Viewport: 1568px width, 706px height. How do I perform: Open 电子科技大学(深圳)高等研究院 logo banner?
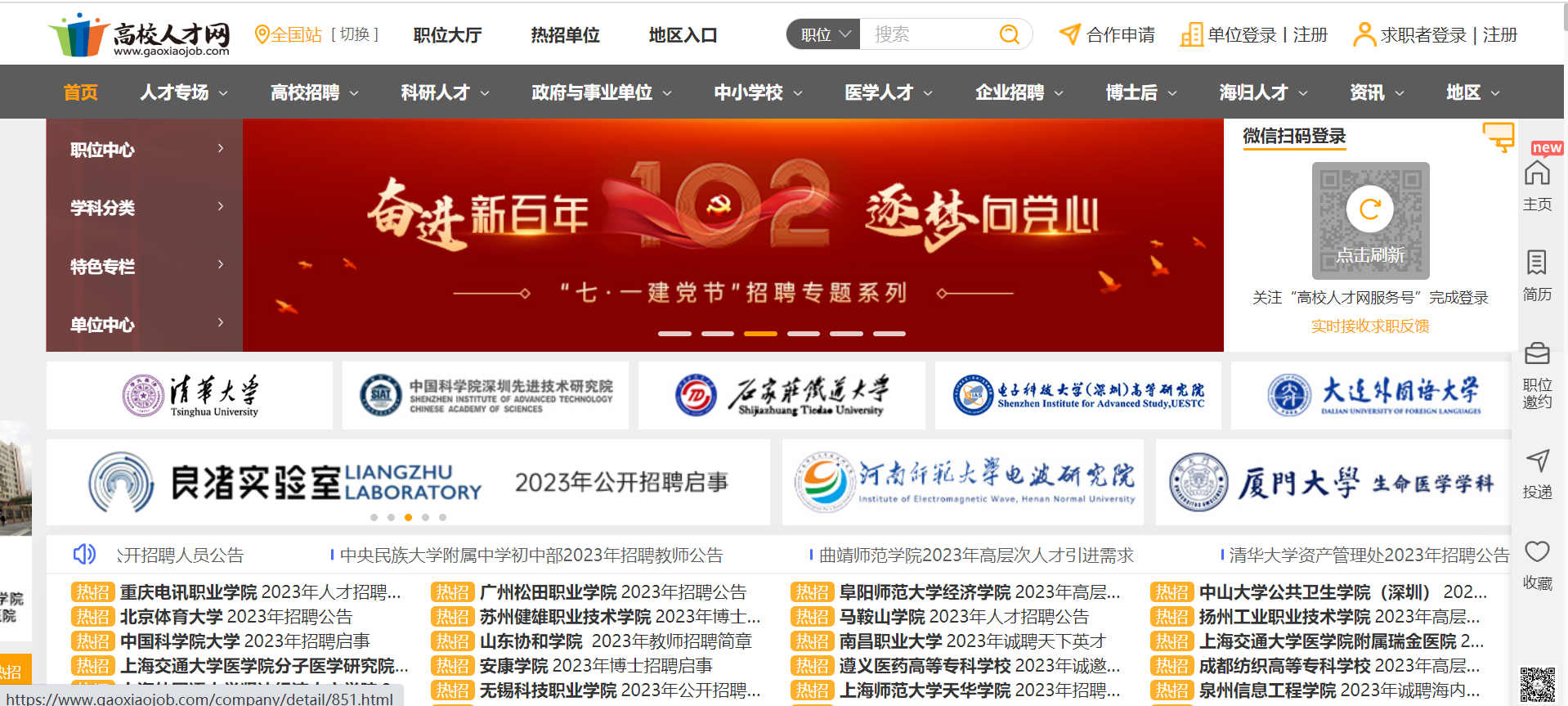pyautogui.click(x=1078, y=396)
